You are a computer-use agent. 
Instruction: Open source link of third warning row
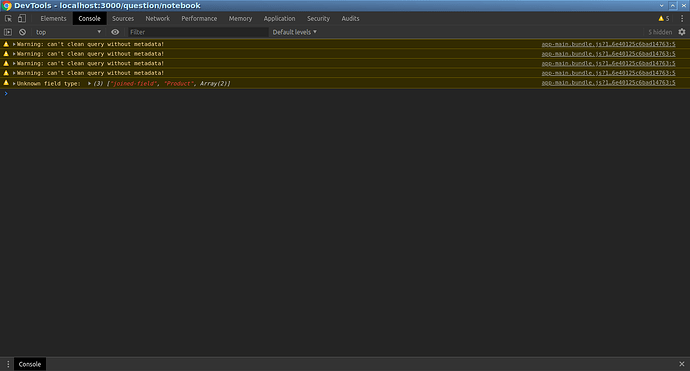pos(608,63)
